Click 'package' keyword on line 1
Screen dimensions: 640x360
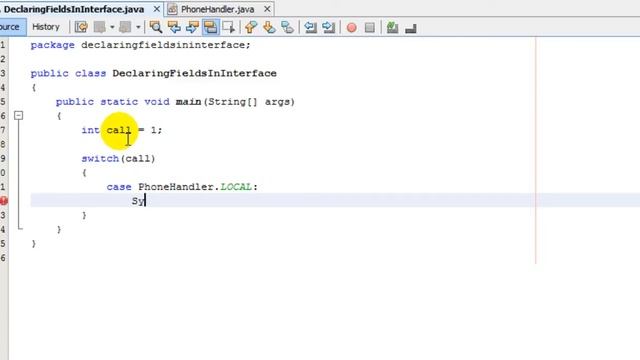coord(52,45)
